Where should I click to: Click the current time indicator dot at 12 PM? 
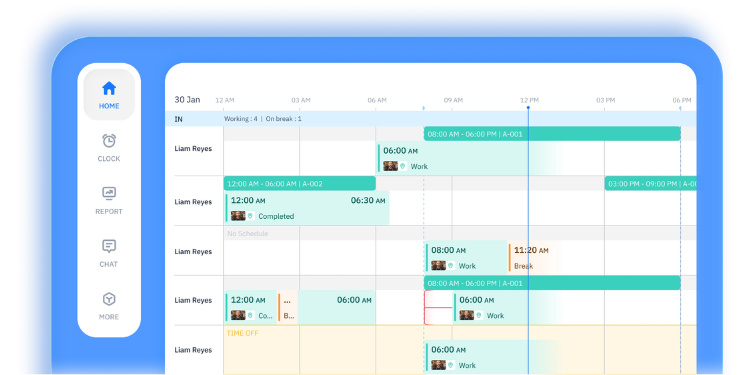(x=528, y=108)
